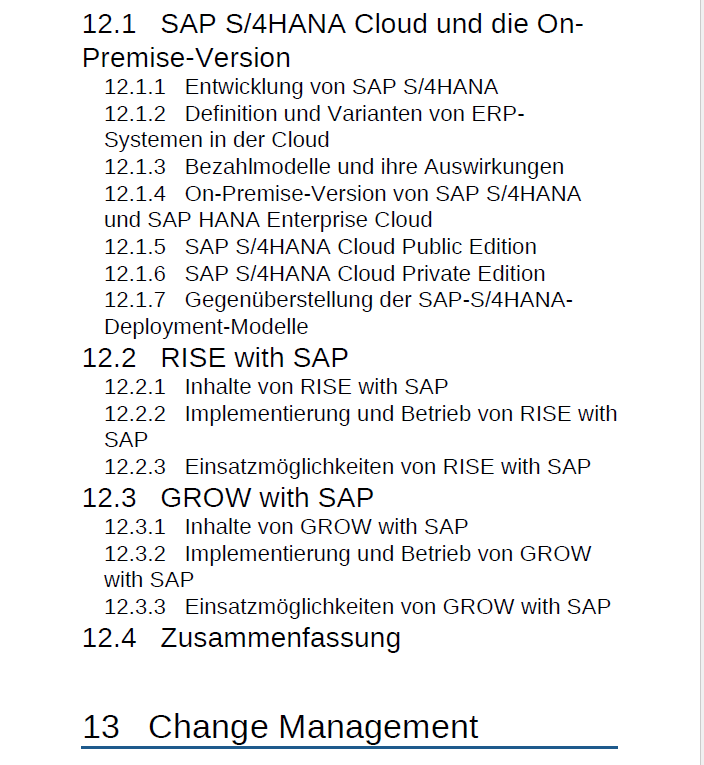Click the blue line under chapter 13

pyautogui.click(x=349, y=747)
